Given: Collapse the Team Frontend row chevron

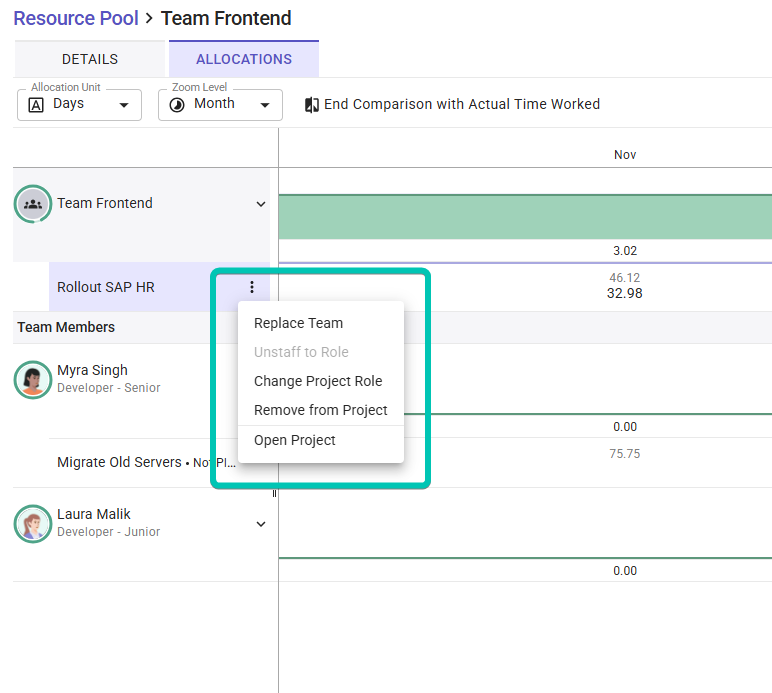Looking at the screenshot, I should 261,204.
